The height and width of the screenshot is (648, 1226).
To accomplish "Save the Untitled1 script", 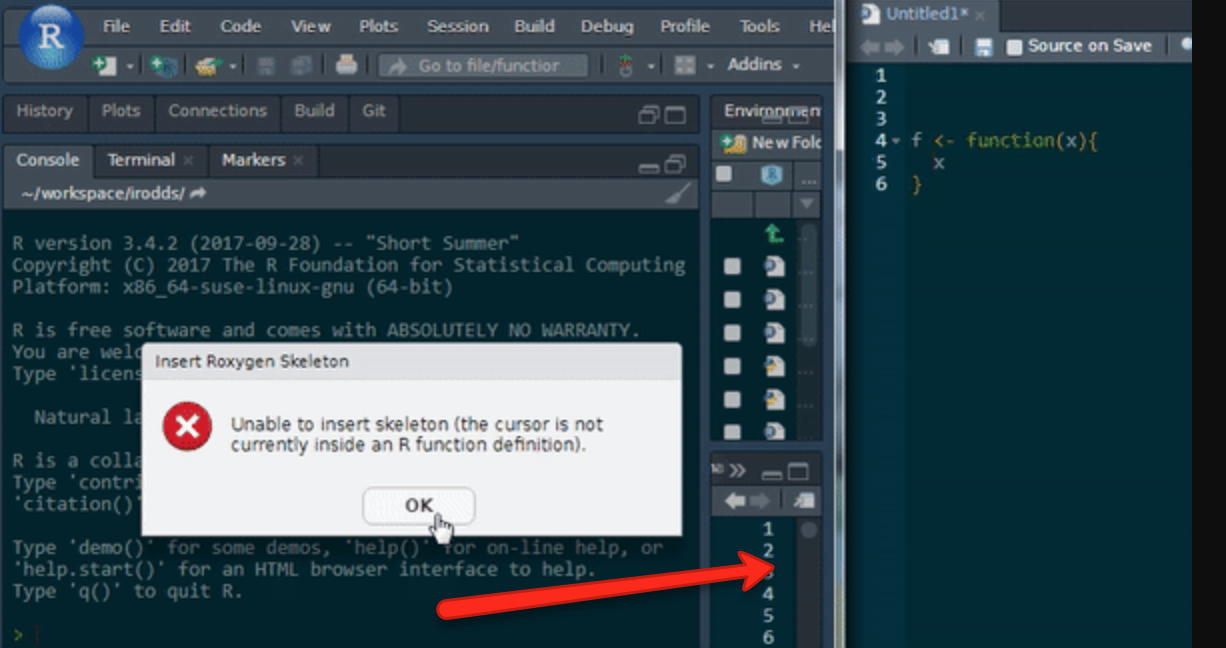I will click(x=979, y=45).
